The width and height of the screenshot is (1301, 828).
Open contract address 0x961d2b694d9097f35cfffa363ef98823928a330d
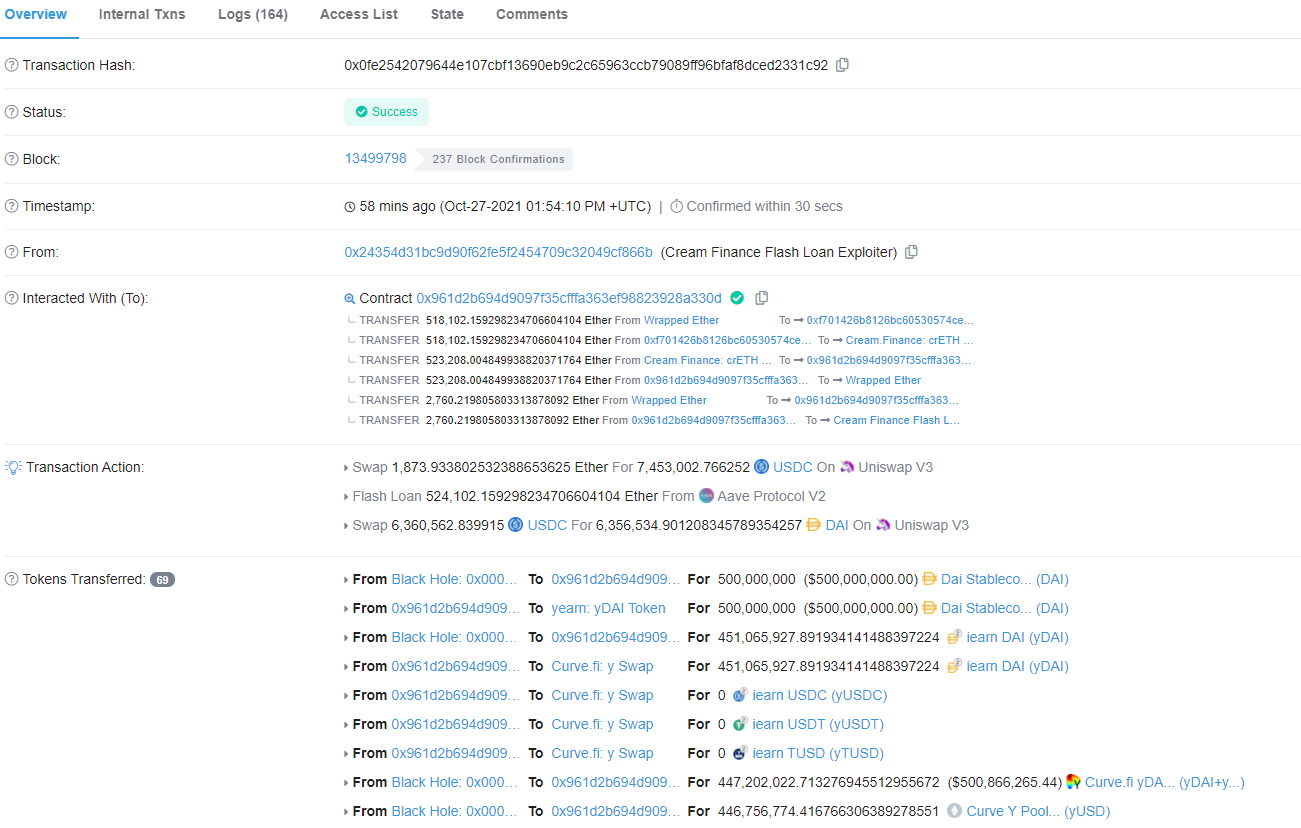click(x=569, y=298)
